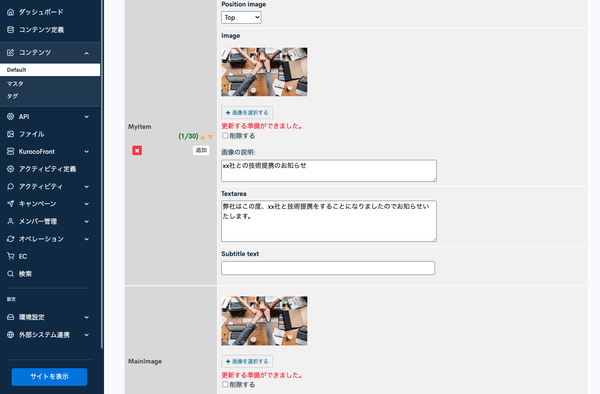Click the MyItem field label
Image resolution: width=600 pixels, height=394 pixels.
[x=140, y=127]
